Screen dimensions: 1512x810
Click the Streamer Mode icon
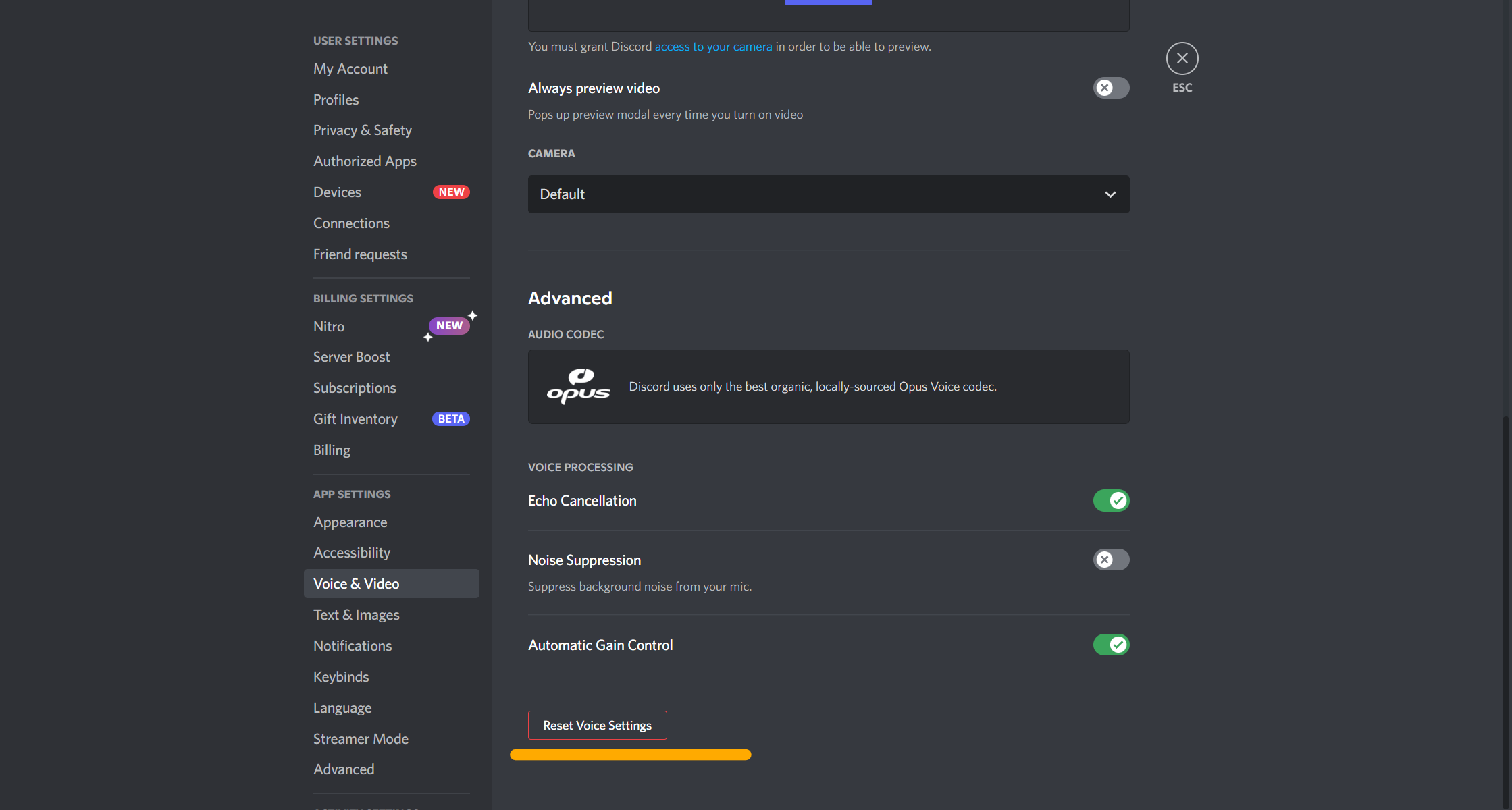361,738
